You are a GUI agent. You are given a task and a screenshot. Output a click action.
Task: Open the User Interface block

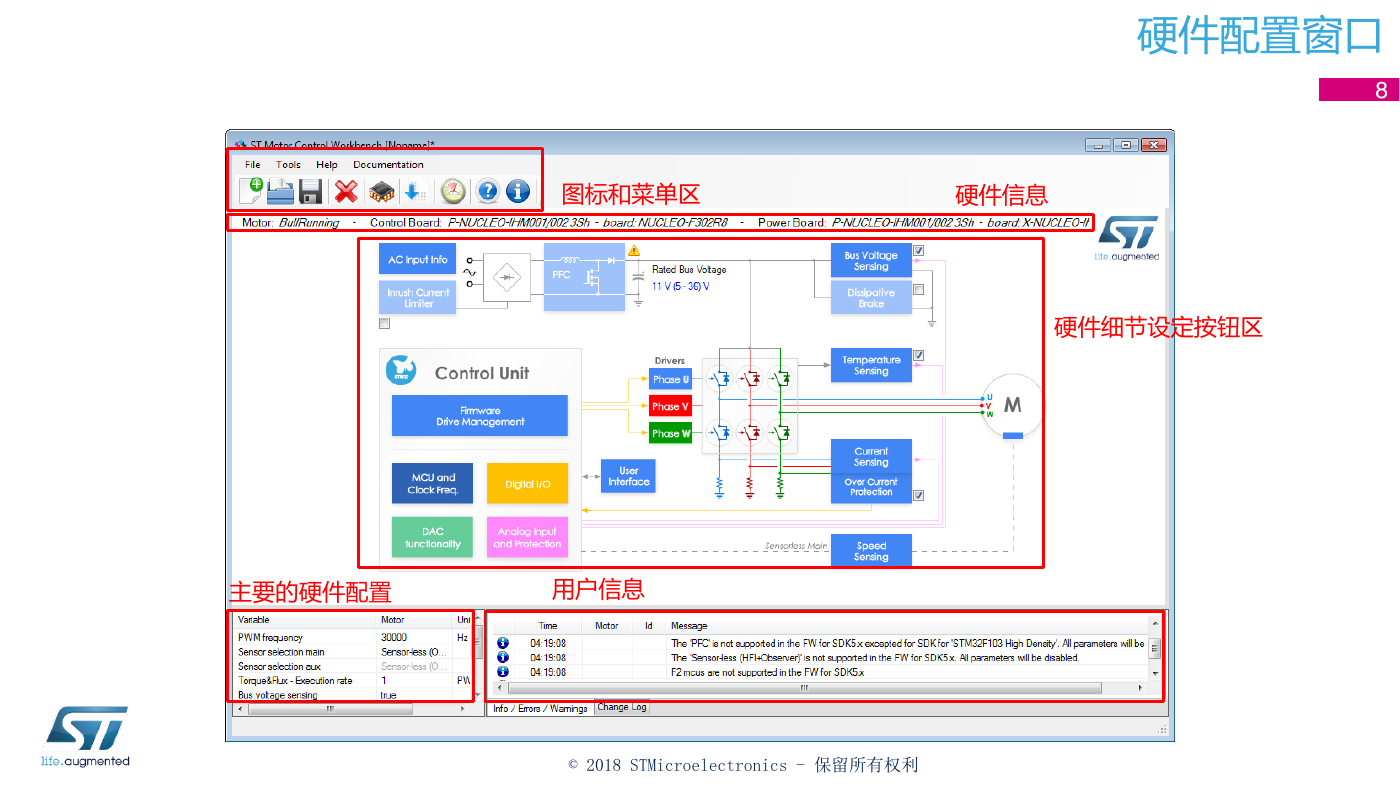click(x=629, y=476)
